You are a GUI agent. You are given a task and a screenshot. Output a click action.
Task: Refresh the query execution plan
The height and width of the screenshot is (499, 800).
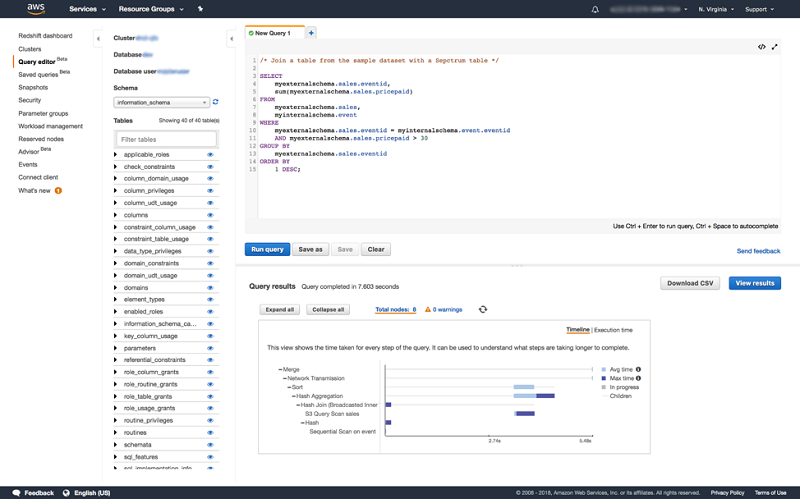coord(483,309)
